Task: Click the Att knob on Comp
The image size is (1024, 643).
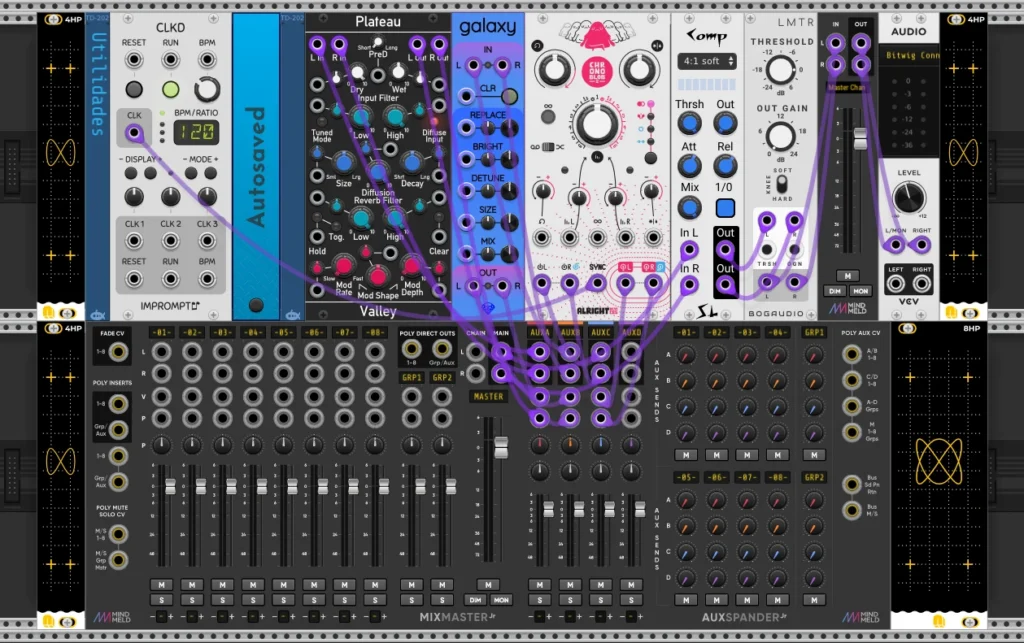Action: coord(689,166)
